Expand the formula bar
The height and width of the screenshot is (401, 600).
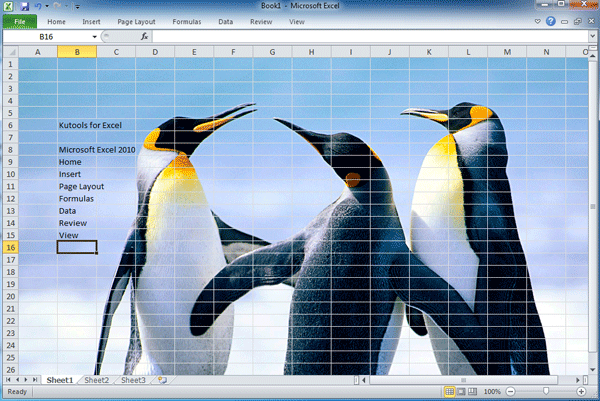tap(591, 36)
